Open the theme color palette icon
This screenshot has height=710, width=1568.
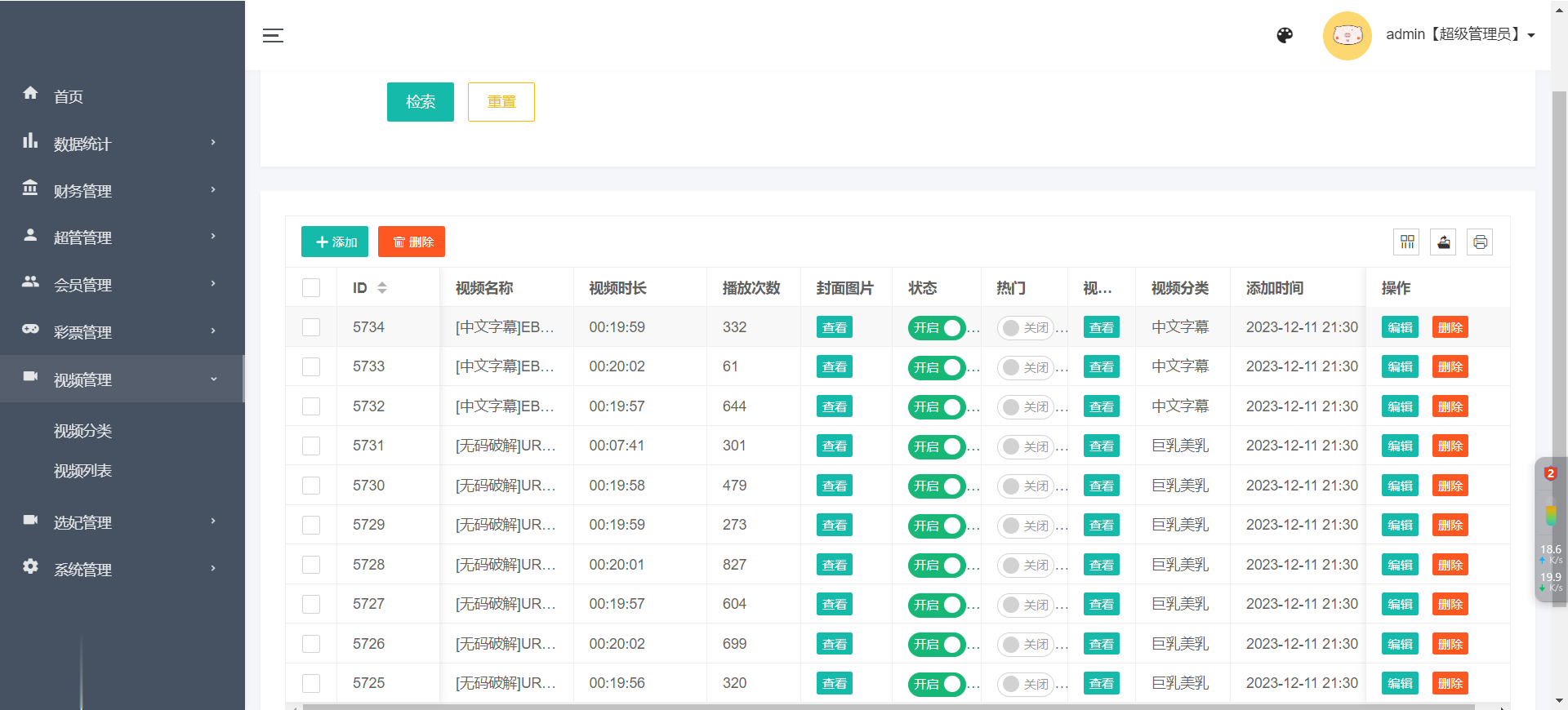coord(1285,35)
